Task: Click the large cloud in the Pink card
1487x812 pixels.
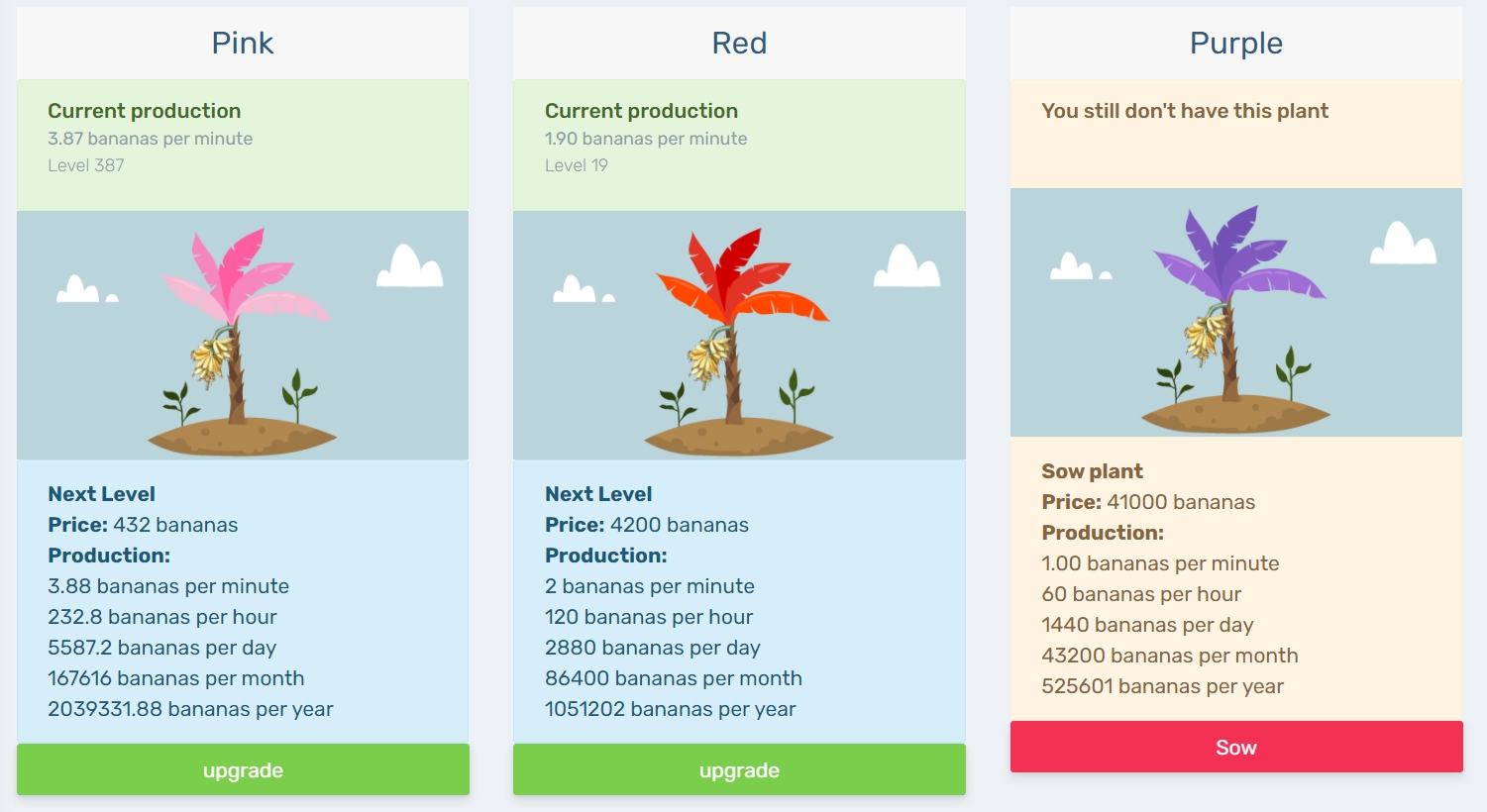Action: [410, 266]
